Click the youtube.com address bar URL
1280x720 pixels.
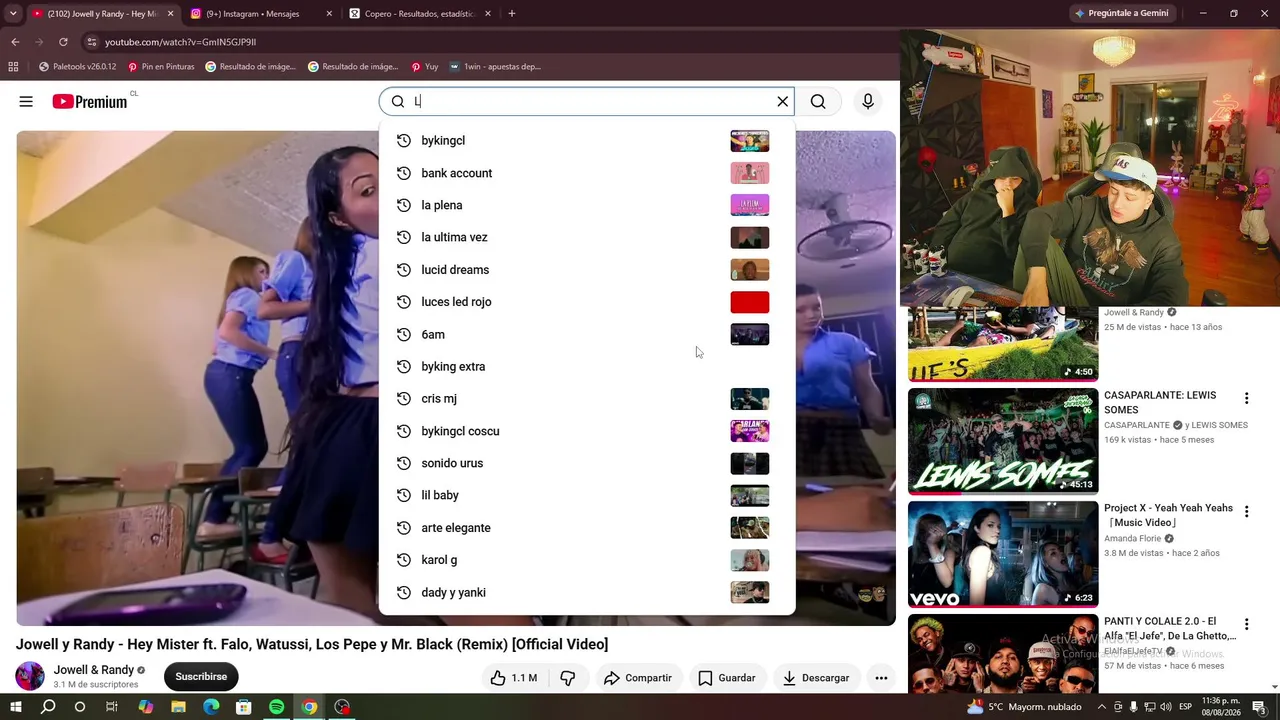[181, 42]
